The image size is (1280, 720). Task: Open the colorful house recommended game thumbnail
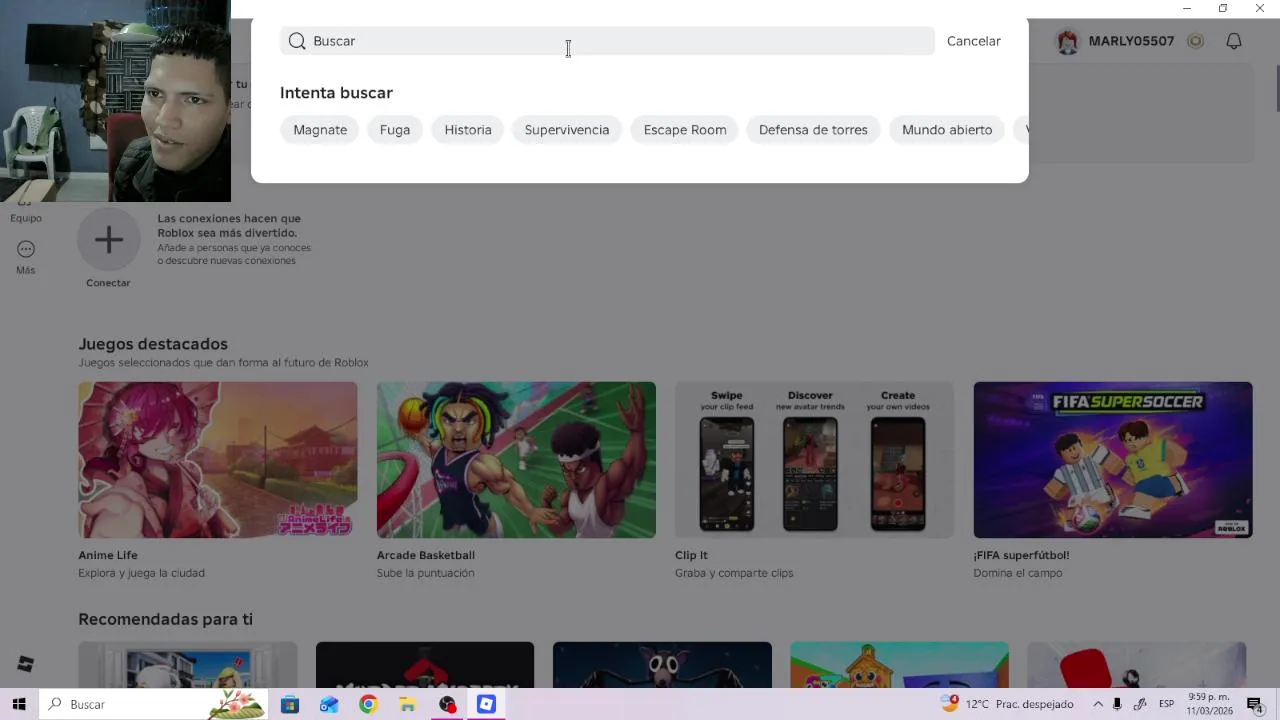pos(899,665)
